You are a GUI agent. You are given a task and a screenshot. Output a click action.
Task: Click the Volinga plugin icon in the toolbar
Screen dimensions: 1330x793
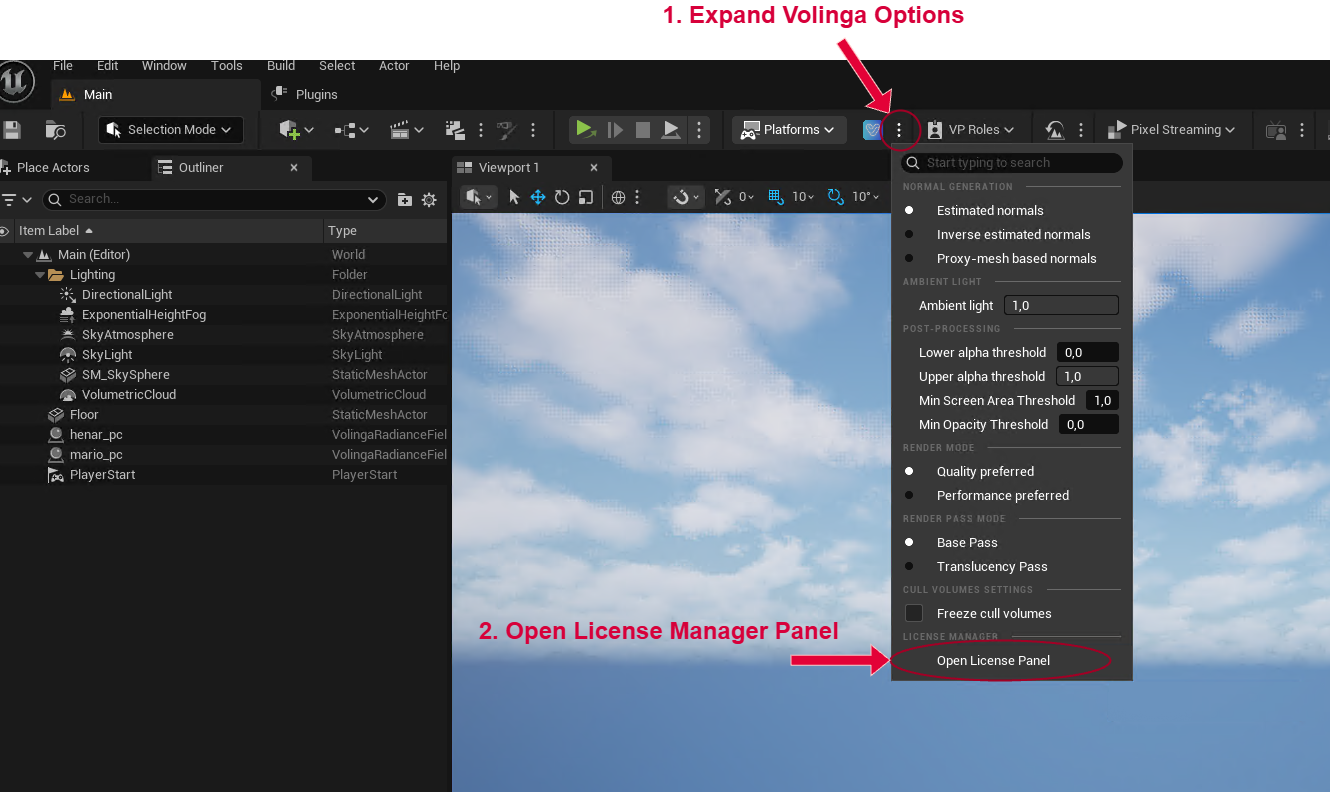(x=872, y=130)
